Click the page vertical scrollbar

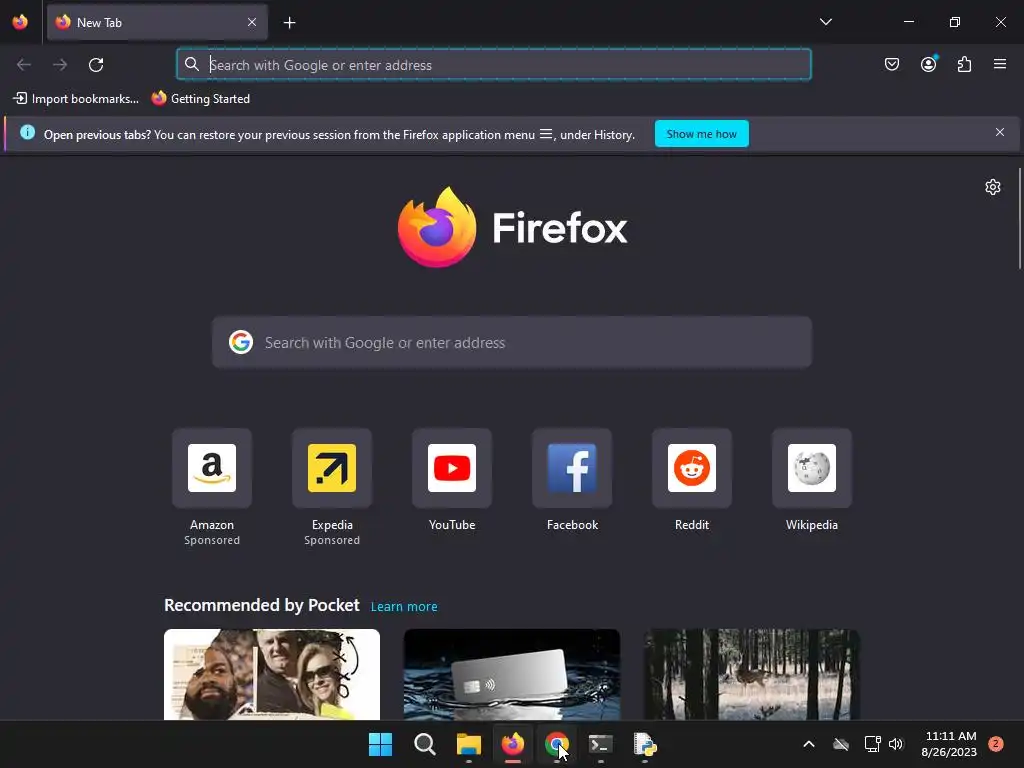coord(1020,219)
